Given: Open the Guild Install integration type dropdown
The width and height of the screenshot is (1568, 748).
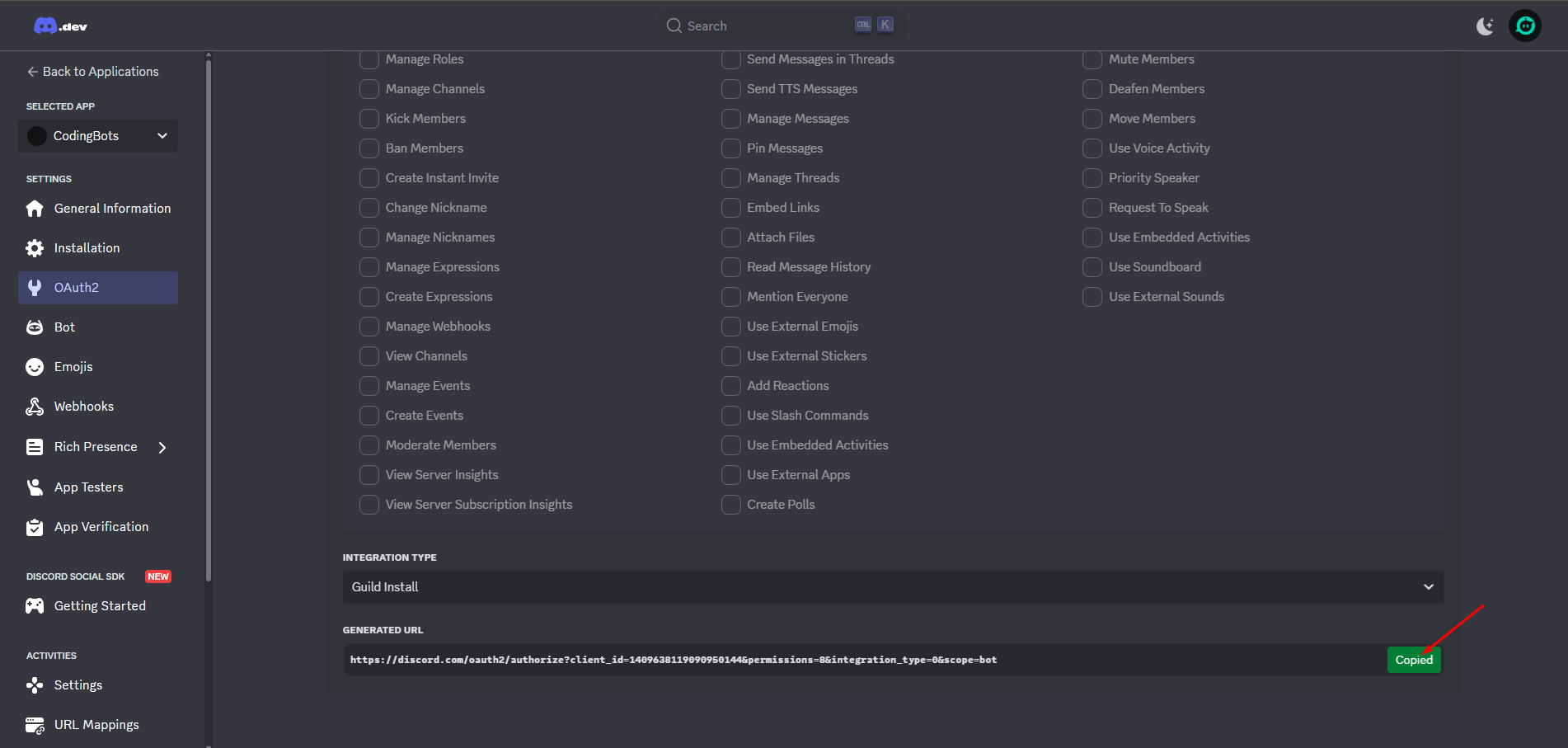Looking at the screenshot, I should (893, 587).
